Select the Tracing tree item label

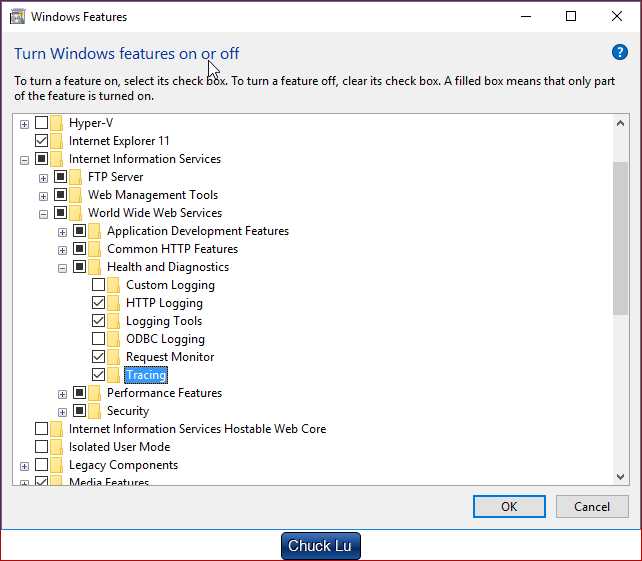tap(146, 375)
